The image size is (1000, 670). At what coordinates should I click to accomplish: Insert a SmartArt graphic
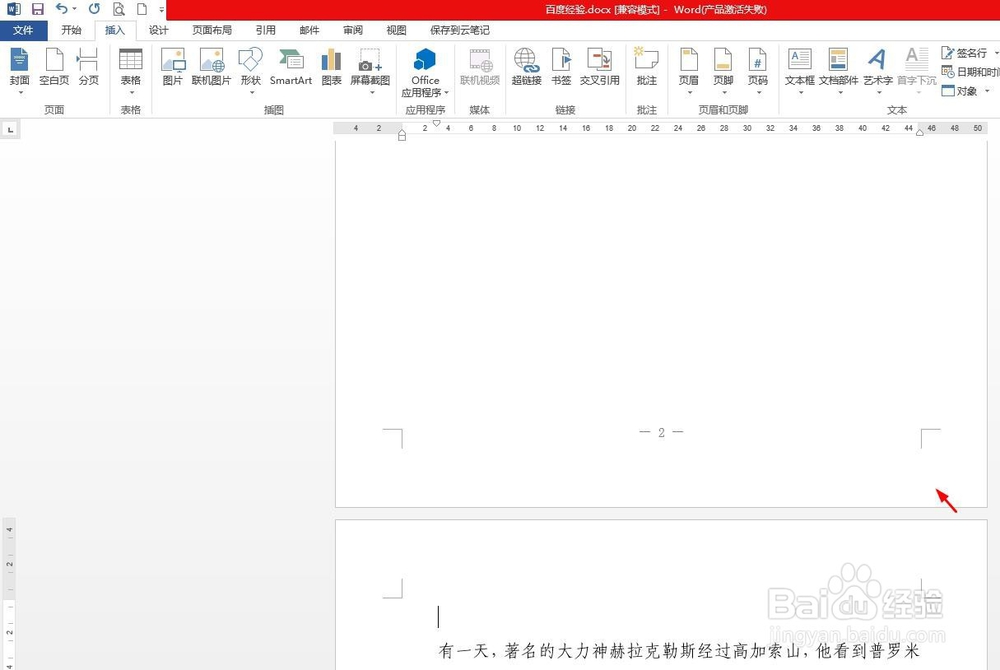point(291,68)
